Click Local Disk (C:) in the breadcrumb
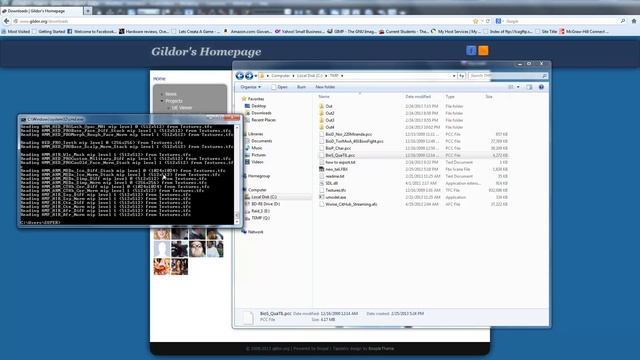This screenshot has width=640, height=360. (309, 76)
